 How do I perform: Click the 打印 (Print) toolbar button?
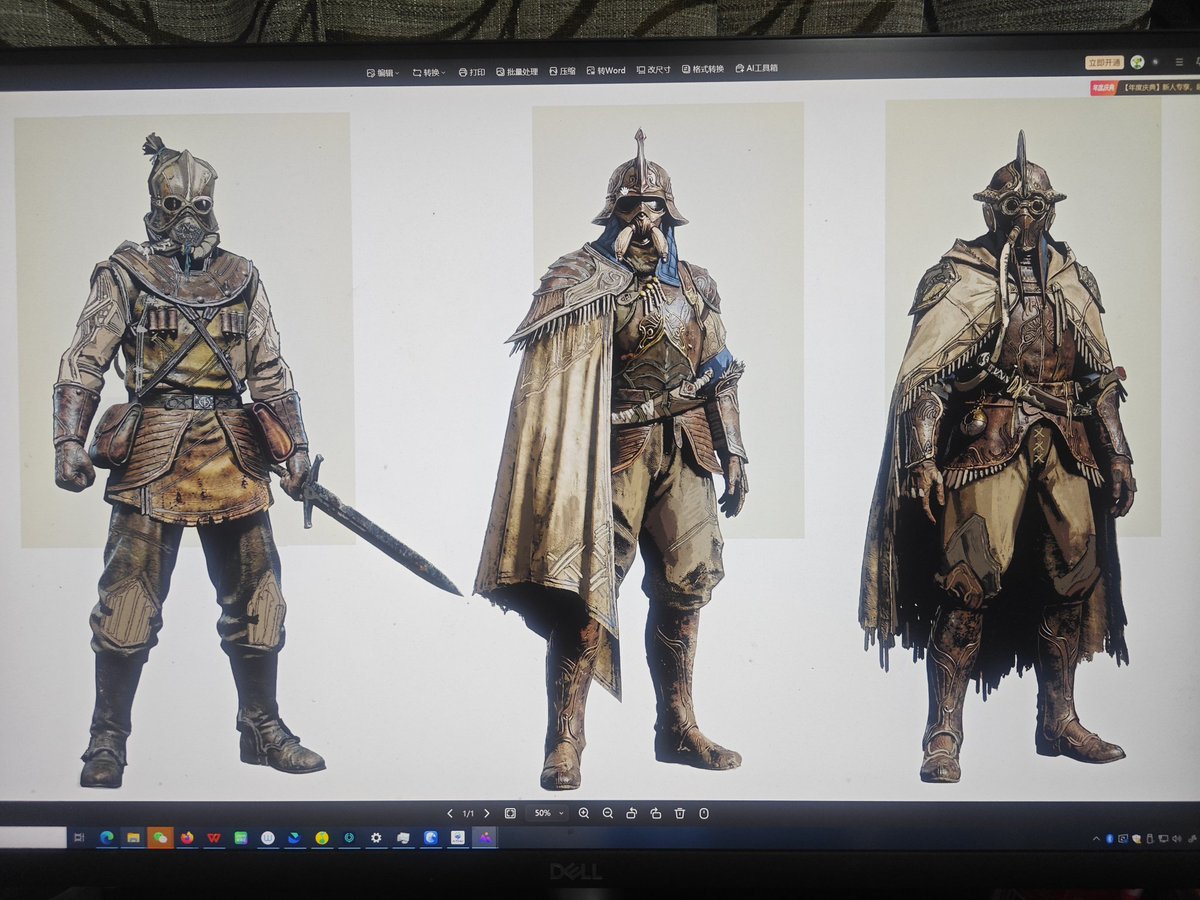click(x=472, y=72)
